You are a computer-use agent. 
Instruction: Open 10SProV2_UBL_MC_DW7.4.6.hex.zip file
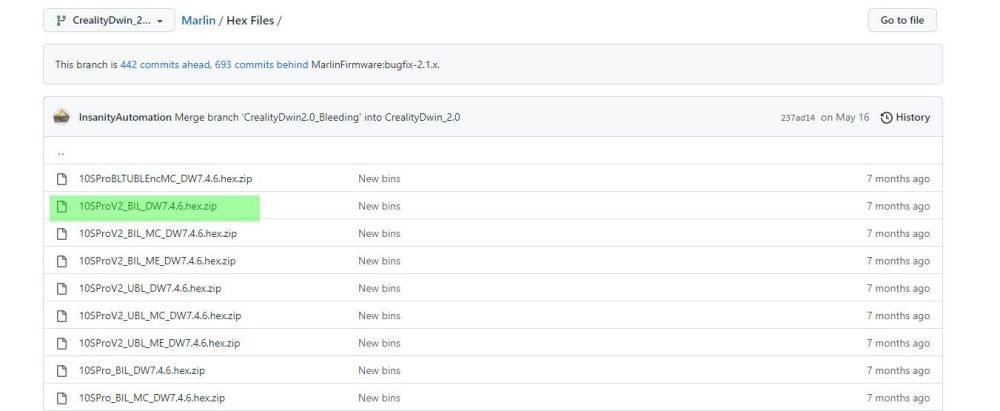(160, 316)
